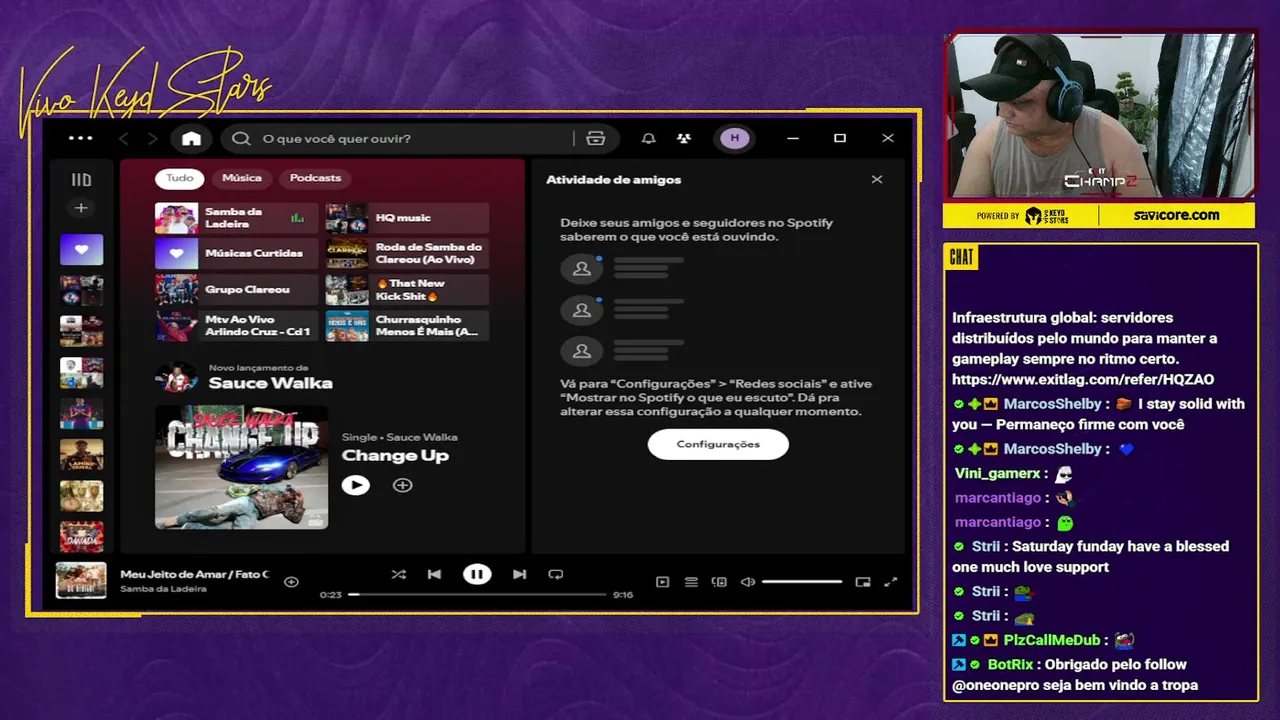Viewport: 1280px width, 720px height.
Task: Open the Sauce Walka artist link
Action: click(270, 383)
